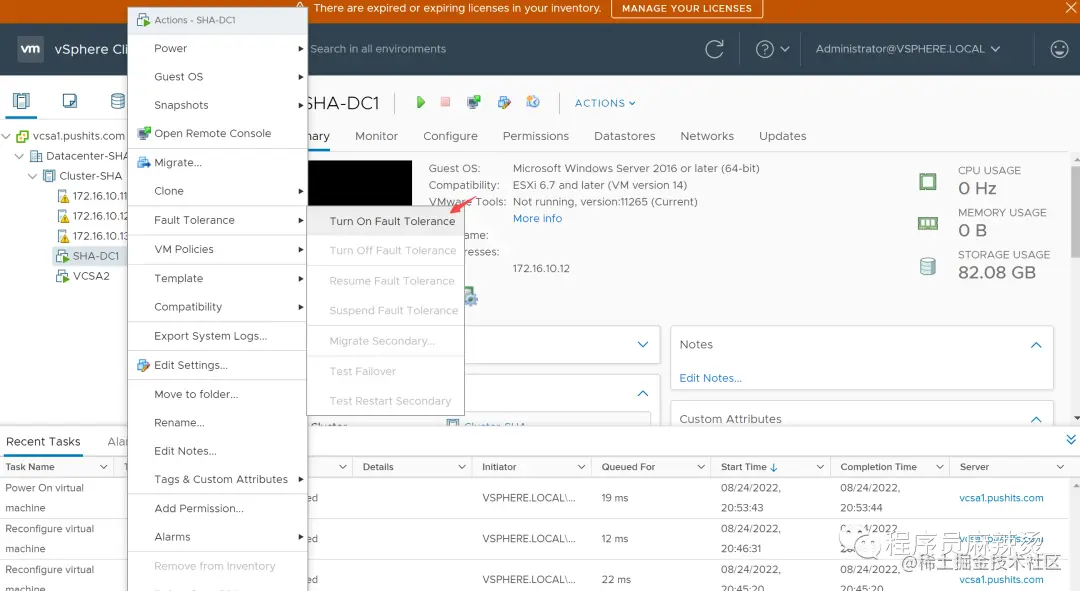1080x591 pixels.
Task: Switch to the Datastores tab
Action: (x=625, y=136)
